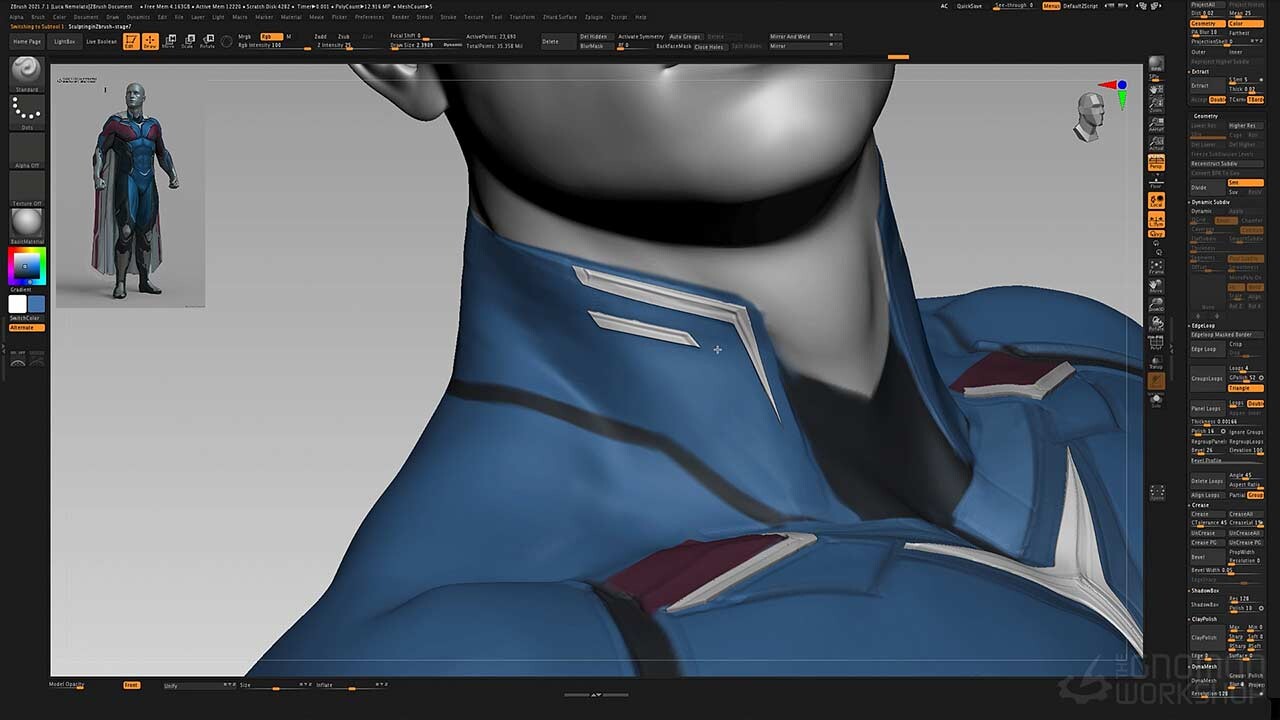Collapse the Crease section
1280x720 pixels.
click(1200, 505)
